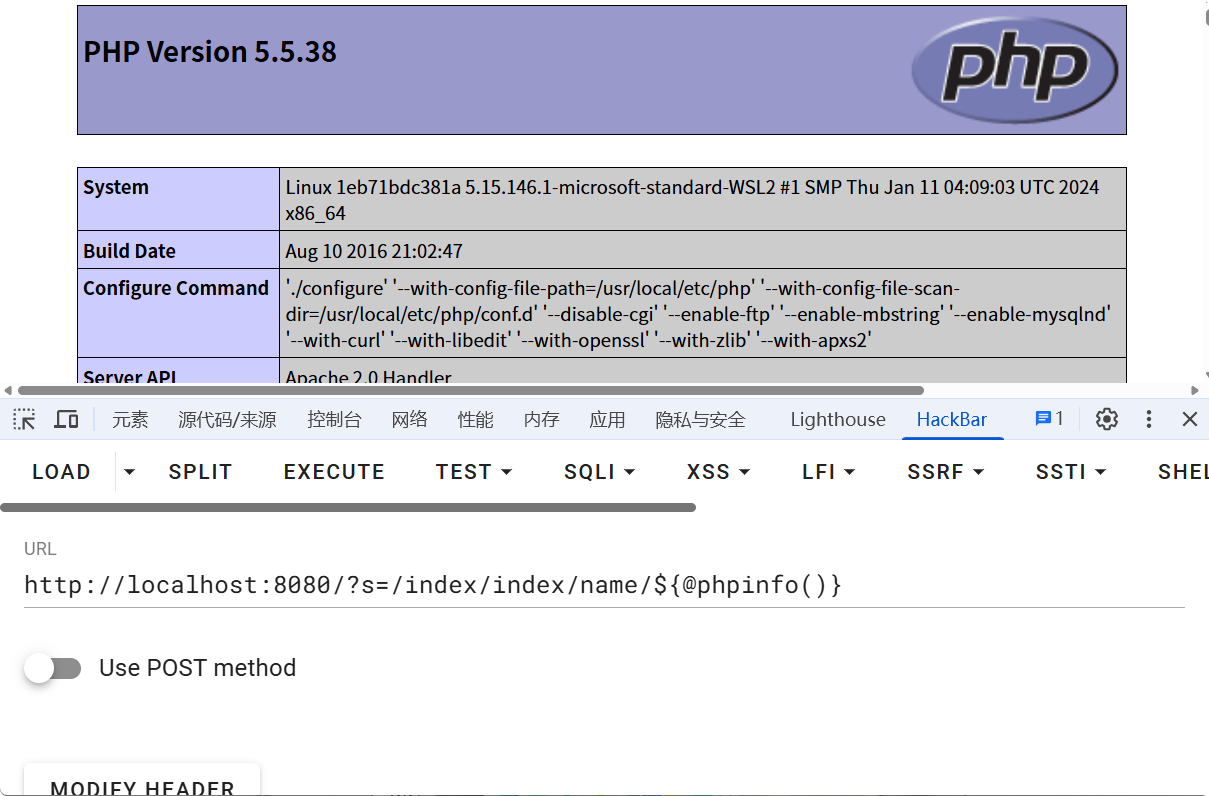
Task: Expand the SSRF menu
Action: pyautogui.click(x=946, y=472)
